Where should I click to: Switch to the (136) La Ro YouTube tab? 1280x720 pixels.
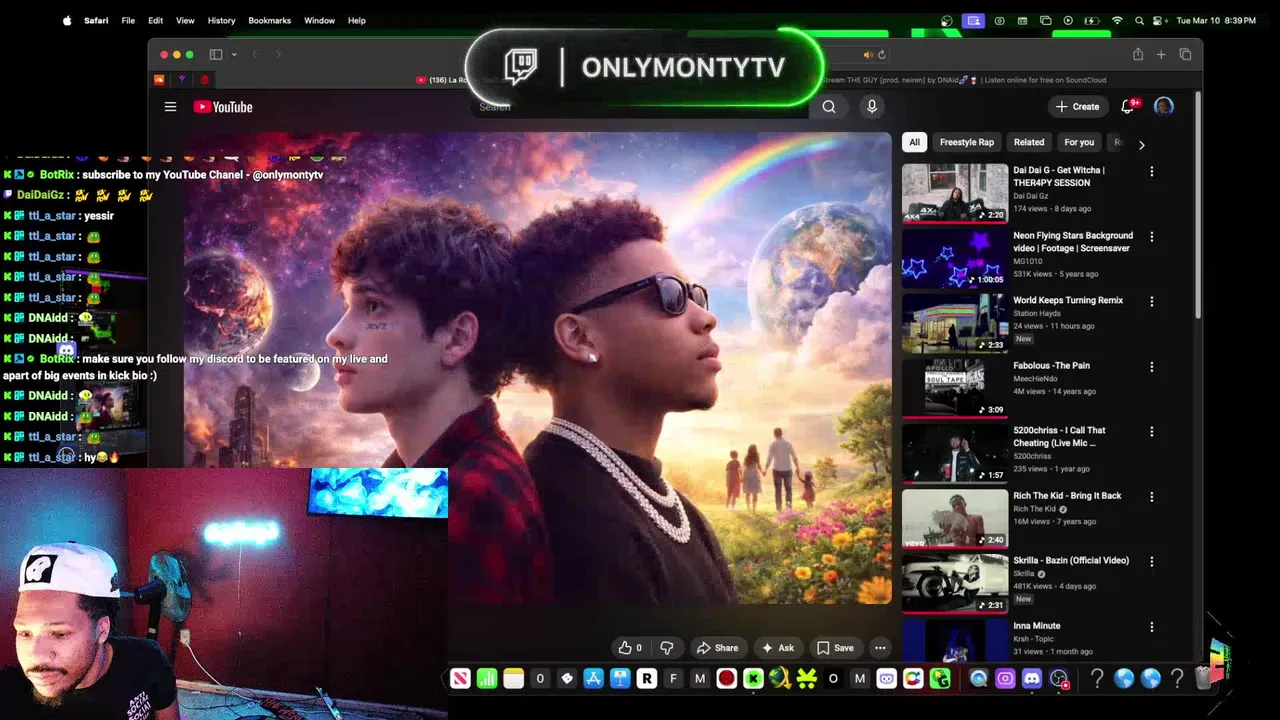(x=445, y=80)
